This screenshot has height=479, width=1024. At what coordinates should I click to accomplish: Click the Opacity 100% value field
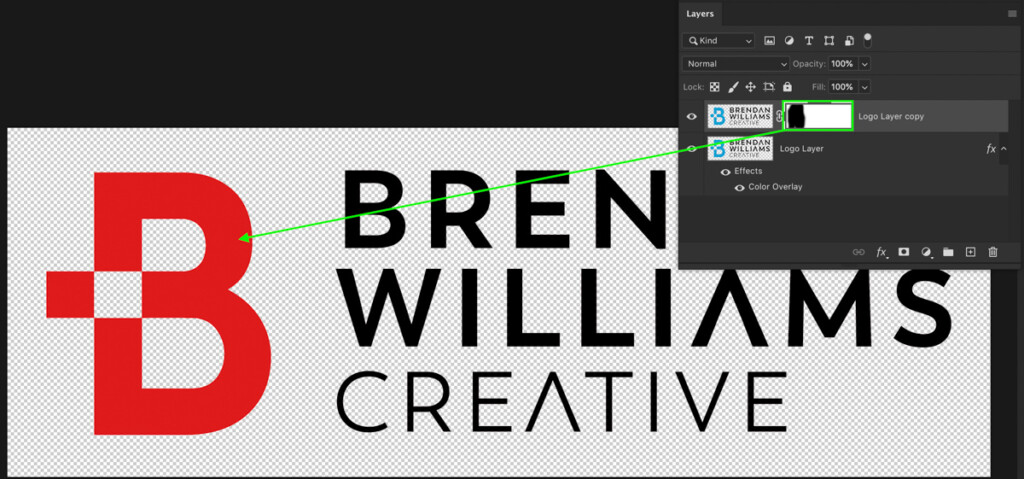tap(843, 64)
